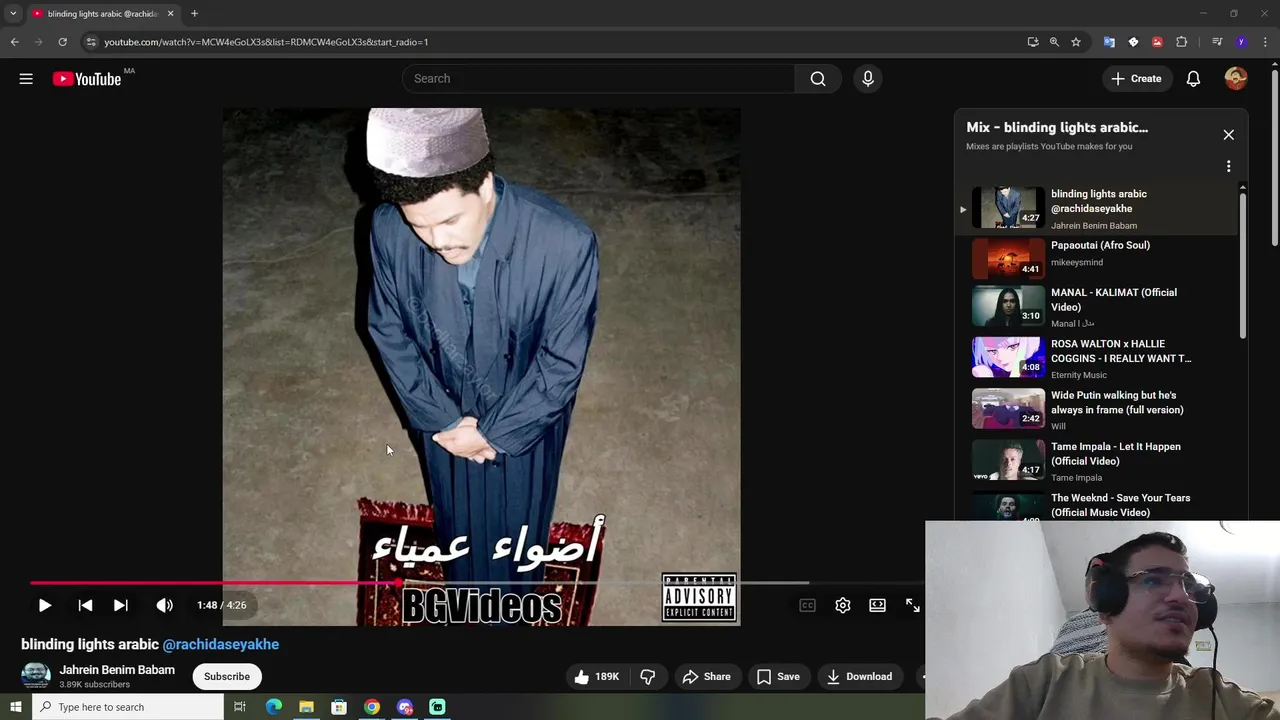Save video to a playlist
This screenshot has height=720, width=1280.
778,677
